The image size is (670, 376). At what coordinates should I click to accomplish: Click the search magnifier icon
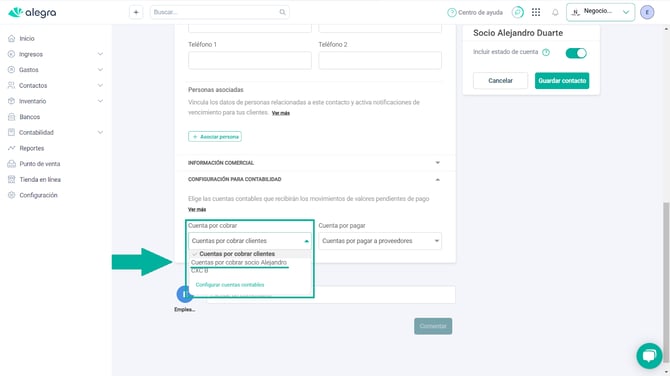282,12
